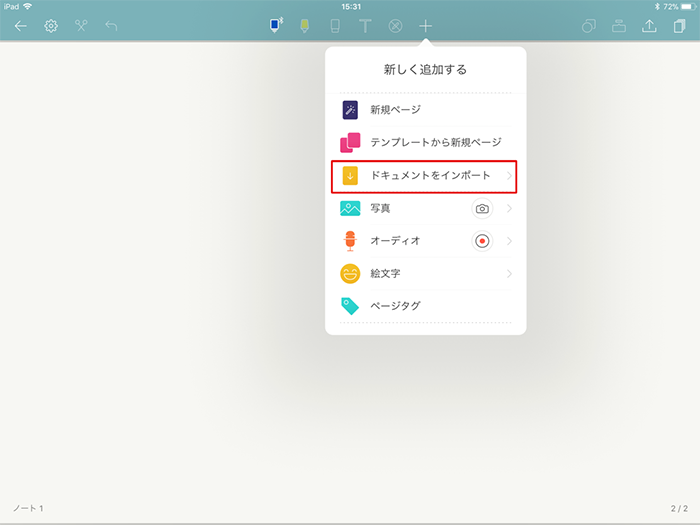Tap the orange microphone icon
Image resolution: width=700 pixels, height=525 pixels.
coord(350,241)
